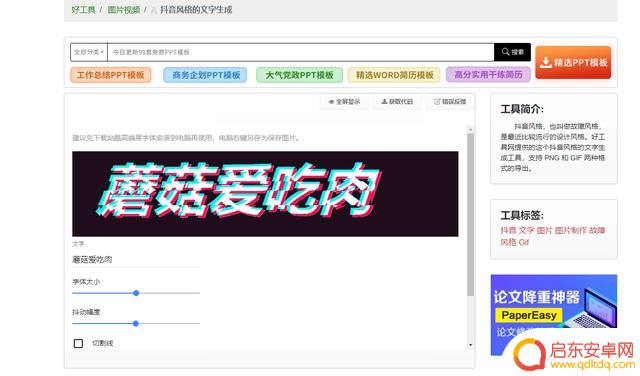Open the 全部分类 category dropdown
Image resolution: width=640 pixels, height=376 pixels.
[x=89, y=52]
